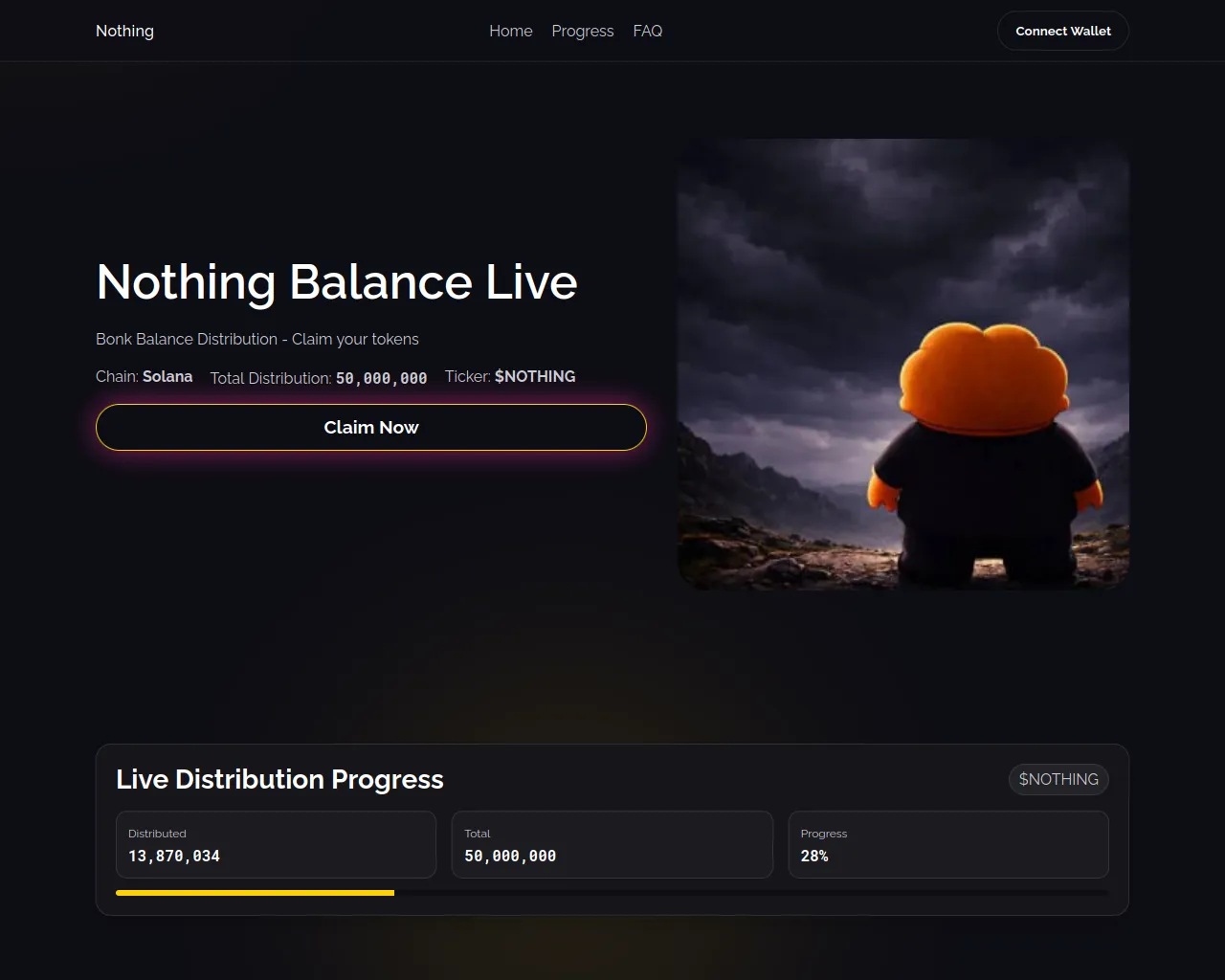Click the yellow filled progress bar
Image resolution: width=1225 pixels, height=980 pixels.
click(x=255, y=893)
